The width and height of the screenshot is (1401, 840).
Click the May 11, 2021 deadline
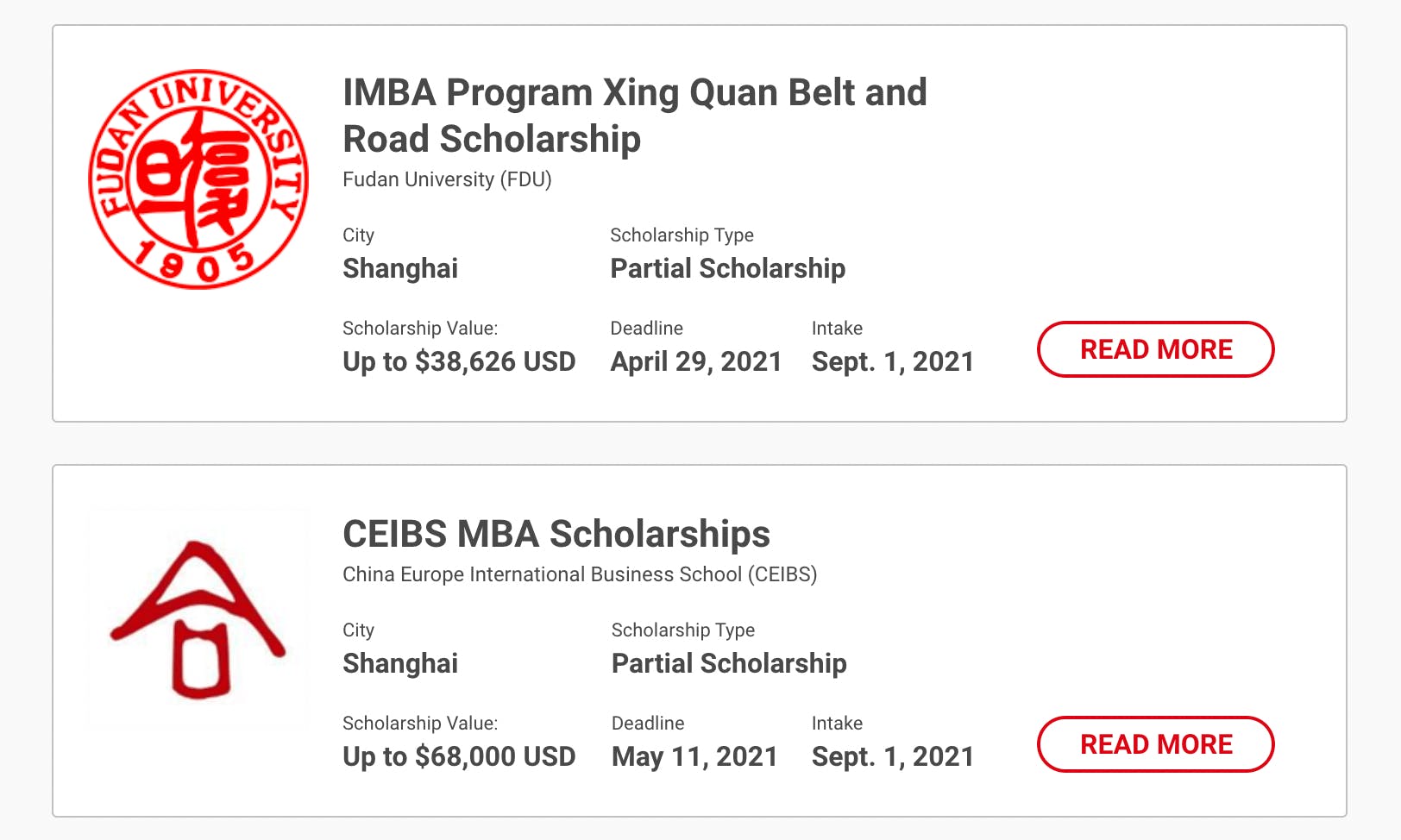[x=694, y=756]
